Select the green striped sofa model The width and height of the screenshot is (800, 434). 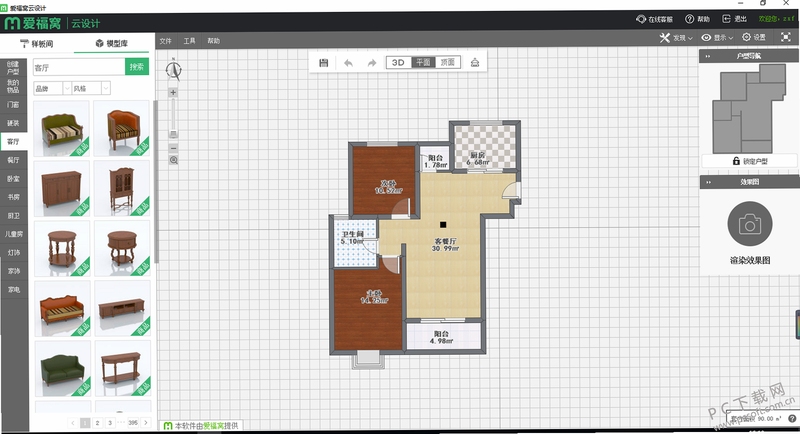[62, 128]
